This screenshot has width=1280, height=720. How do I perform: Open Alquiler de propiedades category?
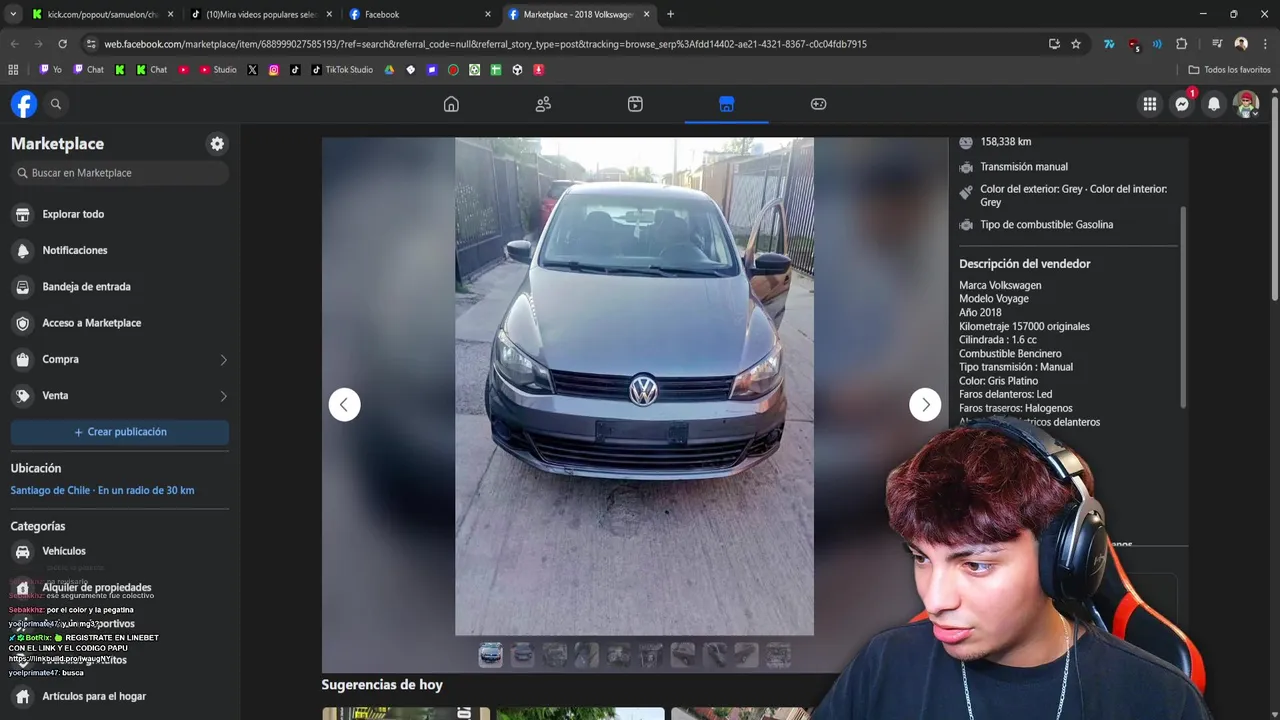tap(120, 588)
